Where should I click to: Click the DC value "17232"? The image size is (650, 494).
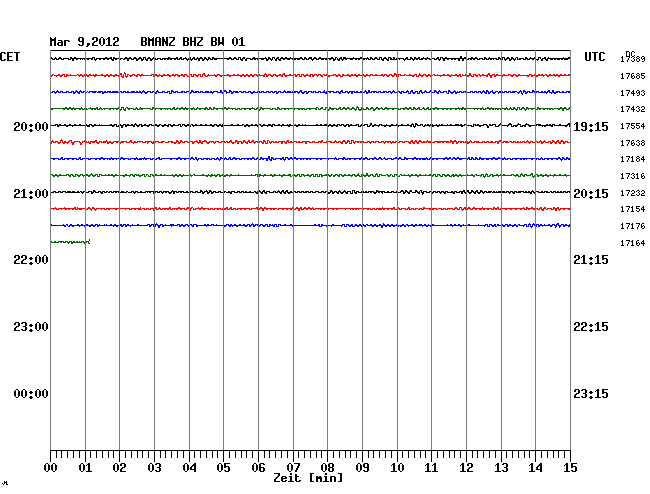tap(633, 193)
